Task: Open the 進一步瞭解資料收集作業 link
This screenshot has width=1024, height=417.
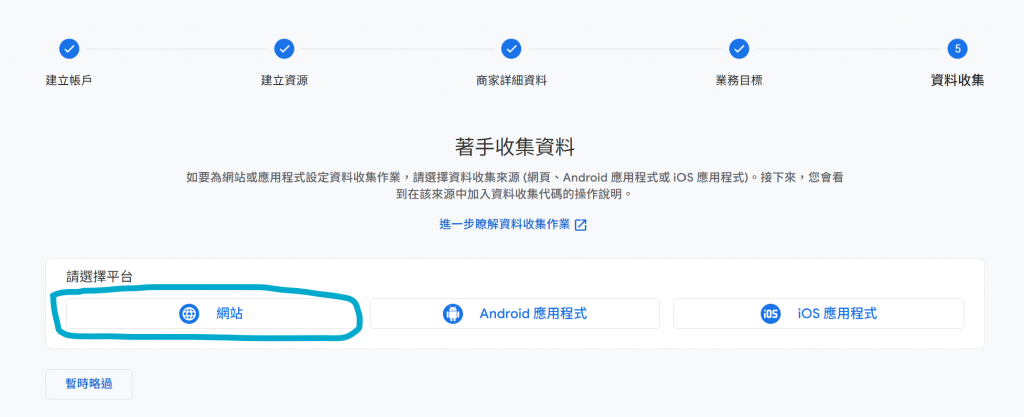Action: [x=505, y=225]
